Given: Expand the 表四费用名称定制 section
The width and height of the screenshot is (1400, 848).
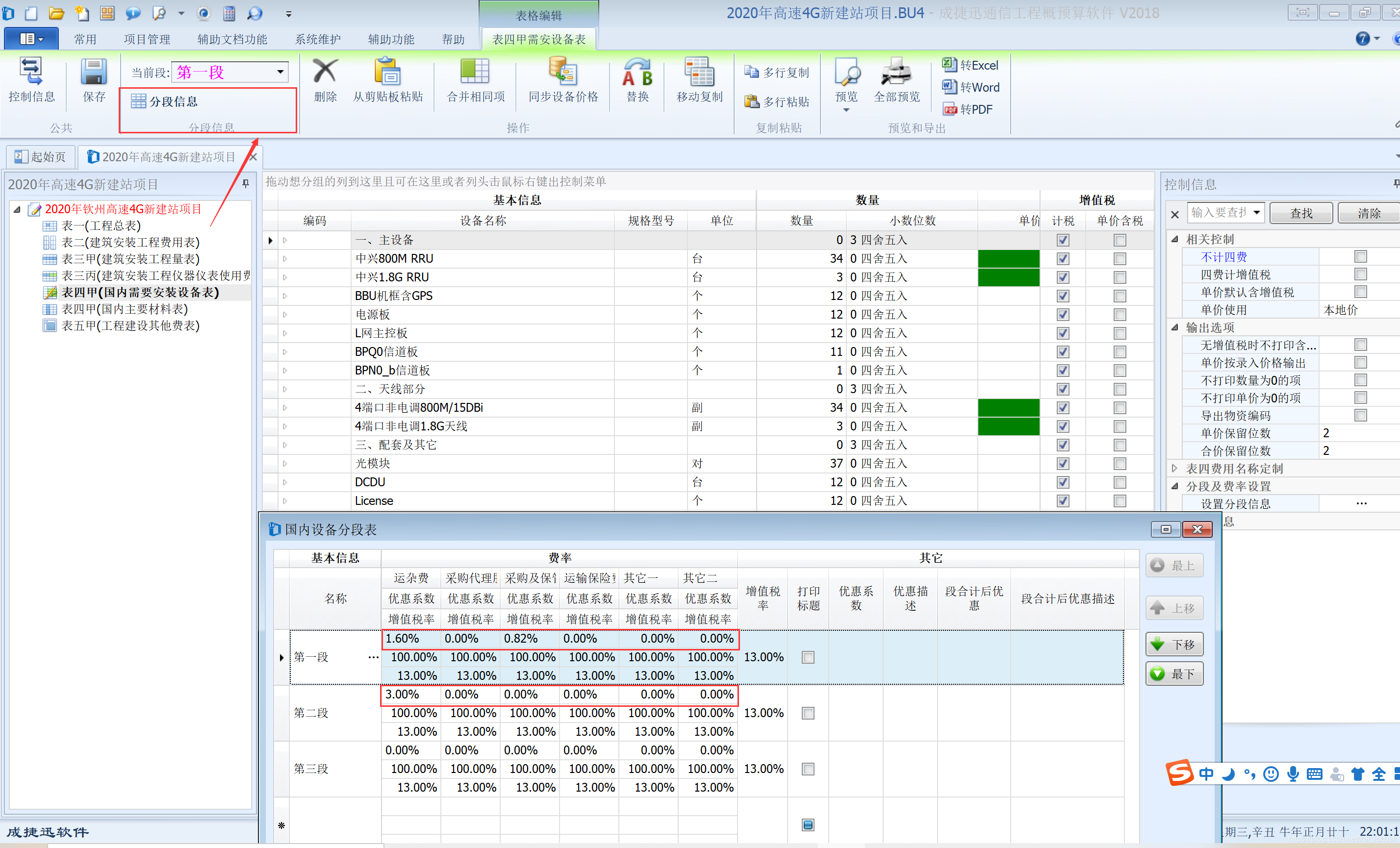Looking at the screenshot, I should pos(1174,468).
